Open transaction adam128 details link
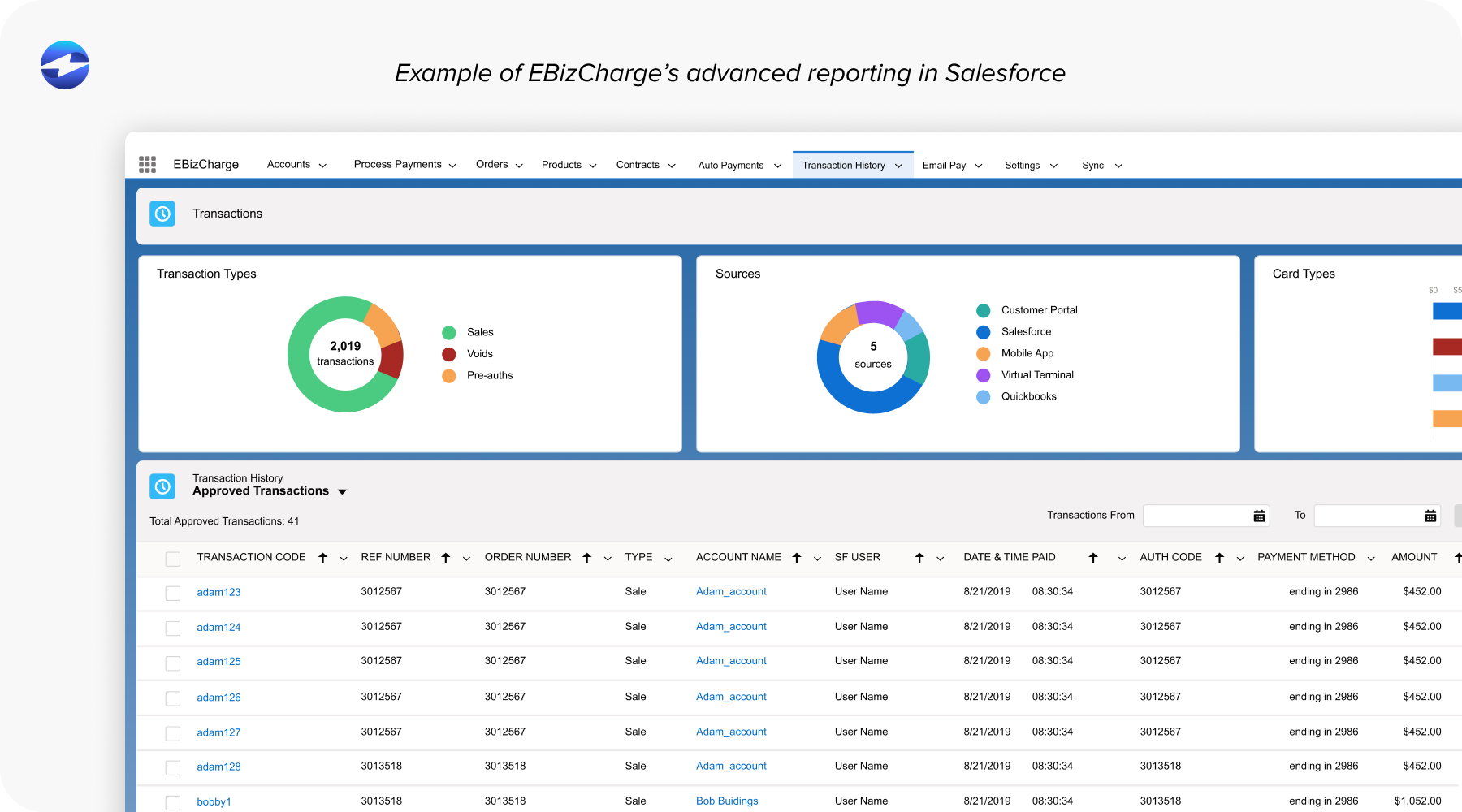This screenshot has height=812, width=1462. click(x=218, y=766)
